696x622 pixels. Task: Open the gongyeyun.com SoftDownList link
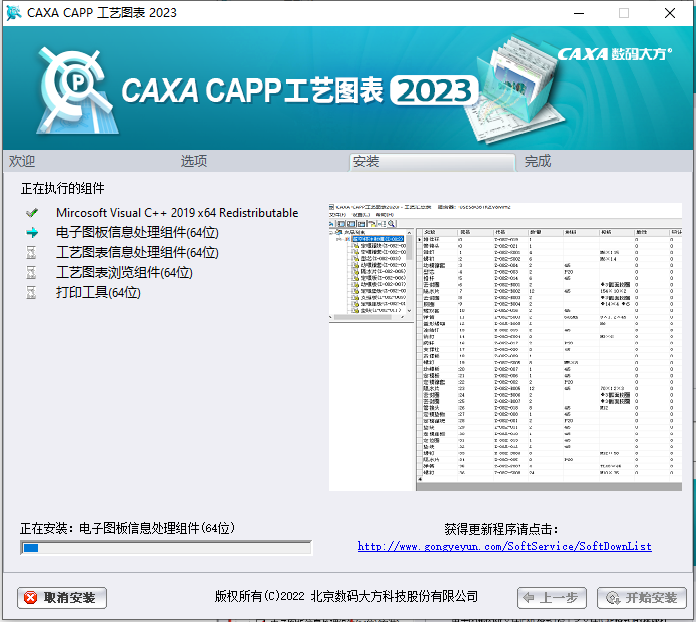pos(504,547)
